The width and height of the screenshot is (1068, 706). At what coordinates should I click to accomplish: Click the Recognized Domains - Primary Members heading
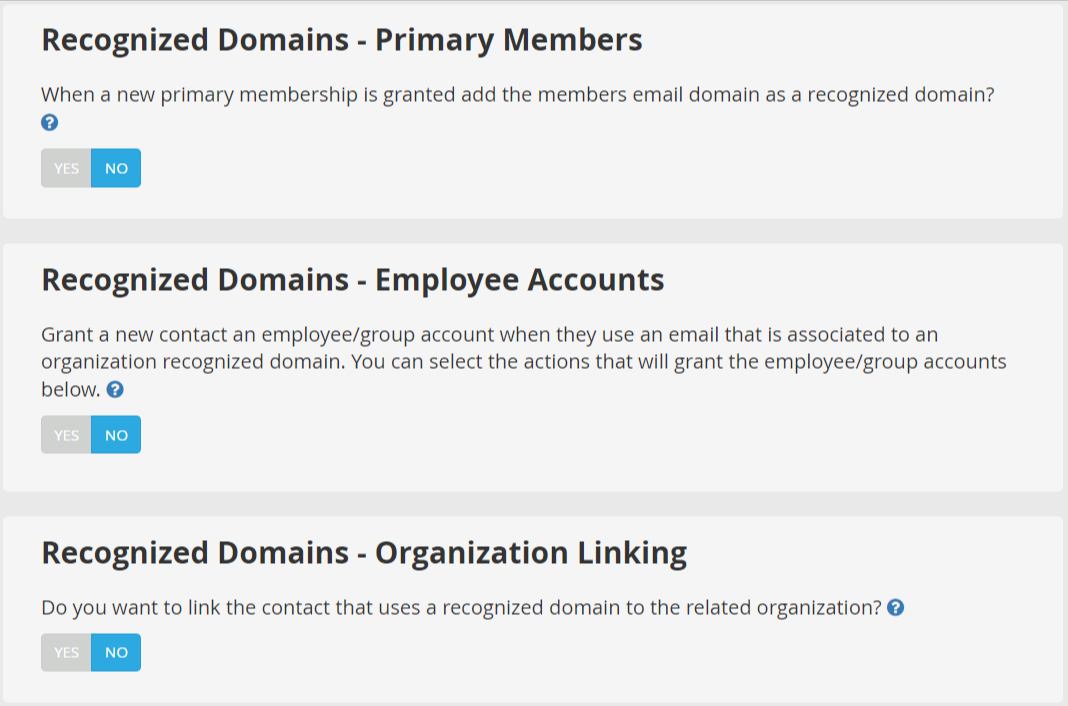[x=342, y=39]
